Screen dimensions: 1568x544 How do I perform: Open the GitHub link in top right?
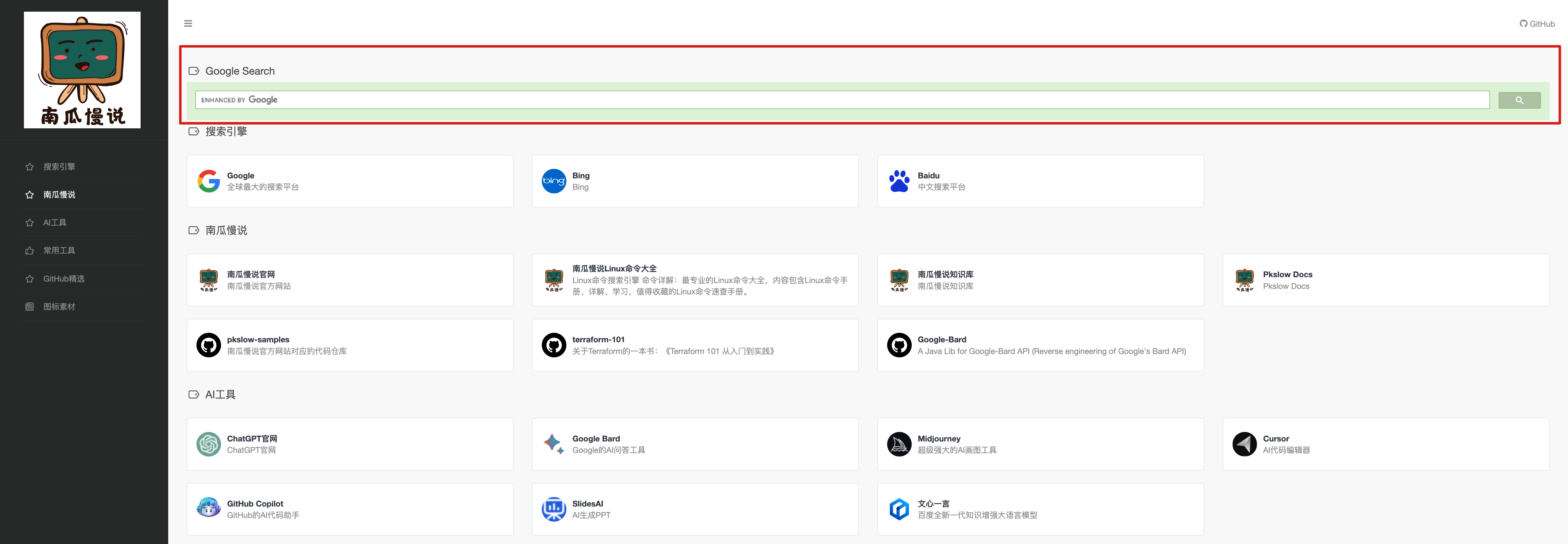(1537, 24)
